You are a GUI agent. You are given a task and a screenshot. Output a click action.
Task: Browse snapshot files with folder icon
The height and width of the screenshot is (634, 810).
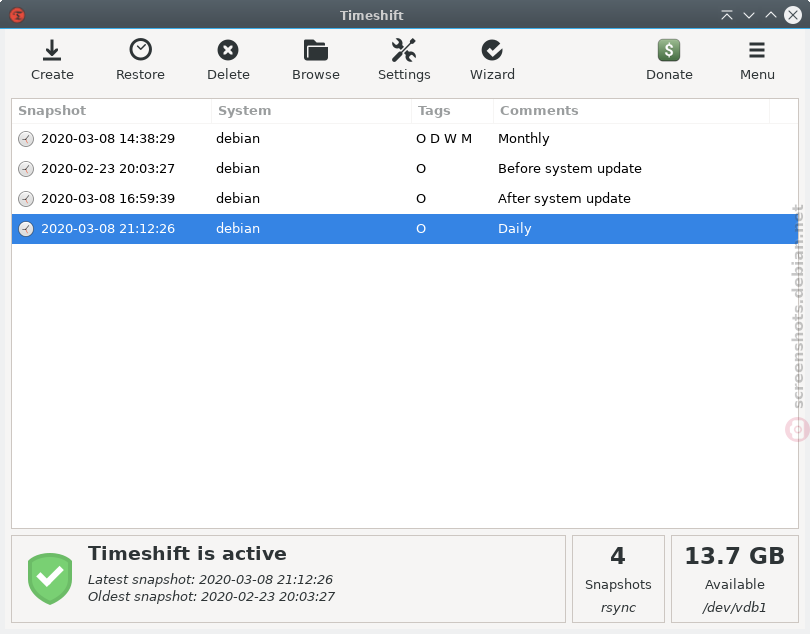(316, 50)
